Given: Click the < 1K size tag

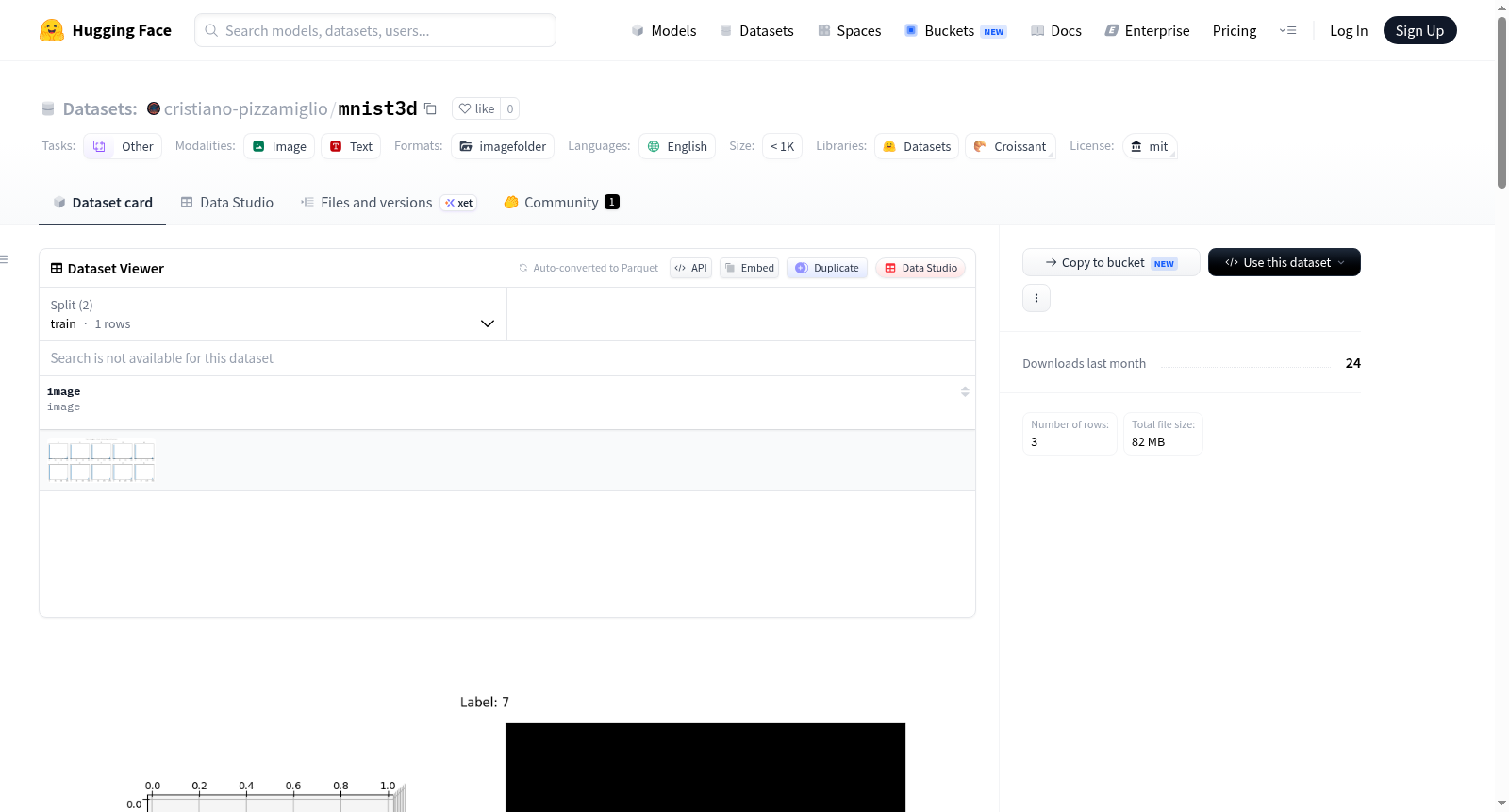Looking at the screenshot, I should coord(782,146).
